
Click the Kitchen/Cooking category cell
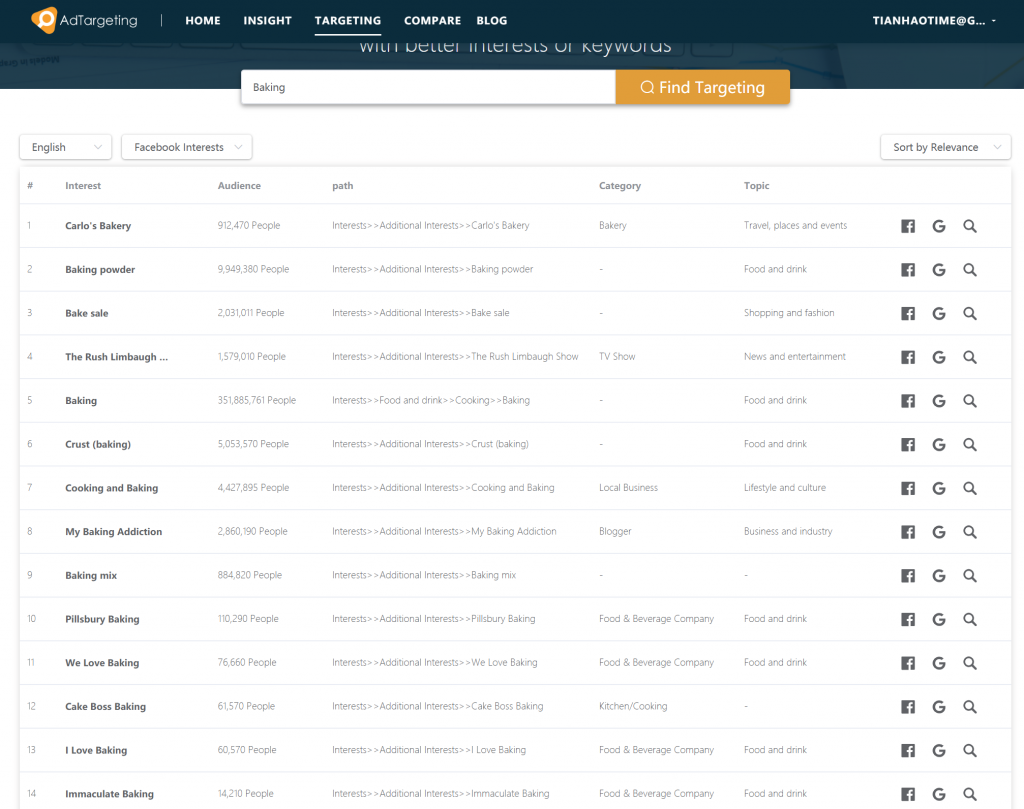633,706
